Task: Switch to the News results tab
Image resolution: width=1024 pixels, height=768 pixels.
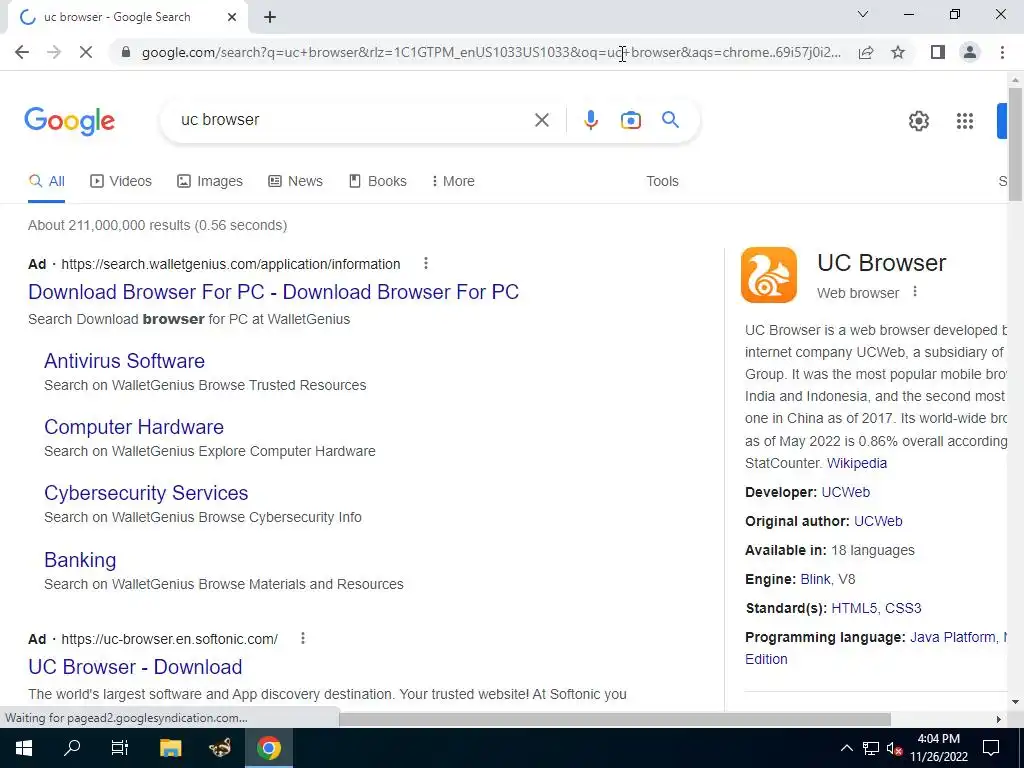Action: pos(295,181)
